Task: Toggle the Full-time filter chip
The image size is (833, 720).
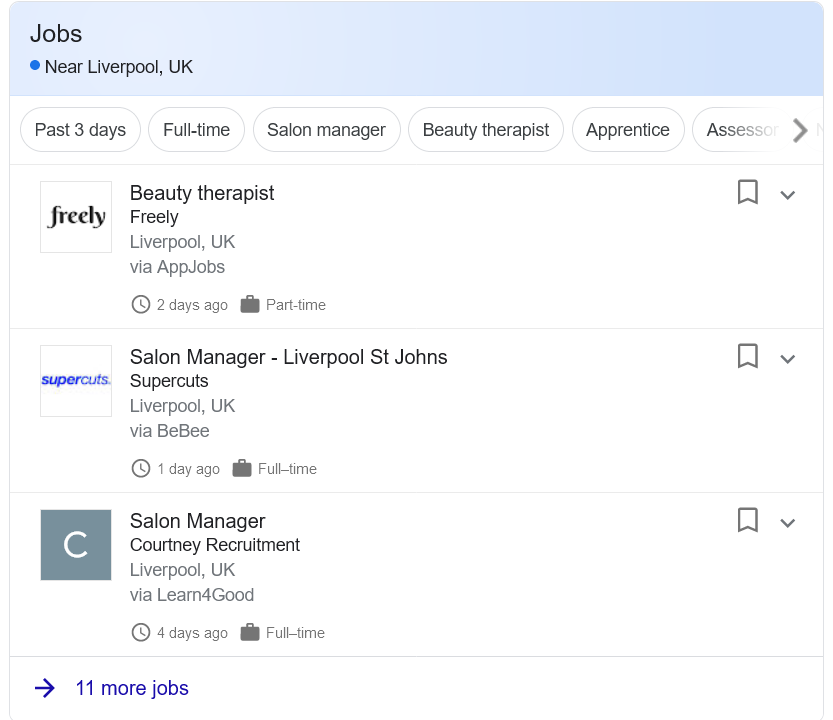Action: pyautogui.click(x=197, y=130)
